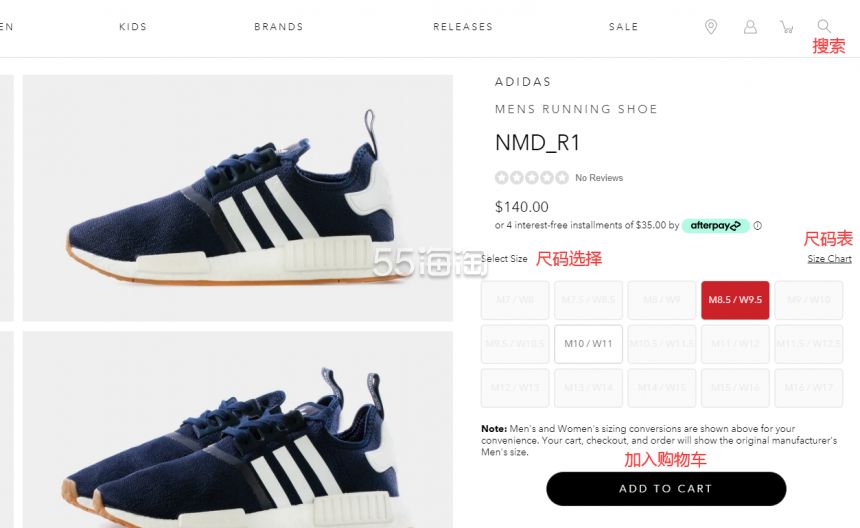Screen dimensions: 860x528
Task: Open the KIDS navigation menu
Action: tap(133, 26)
